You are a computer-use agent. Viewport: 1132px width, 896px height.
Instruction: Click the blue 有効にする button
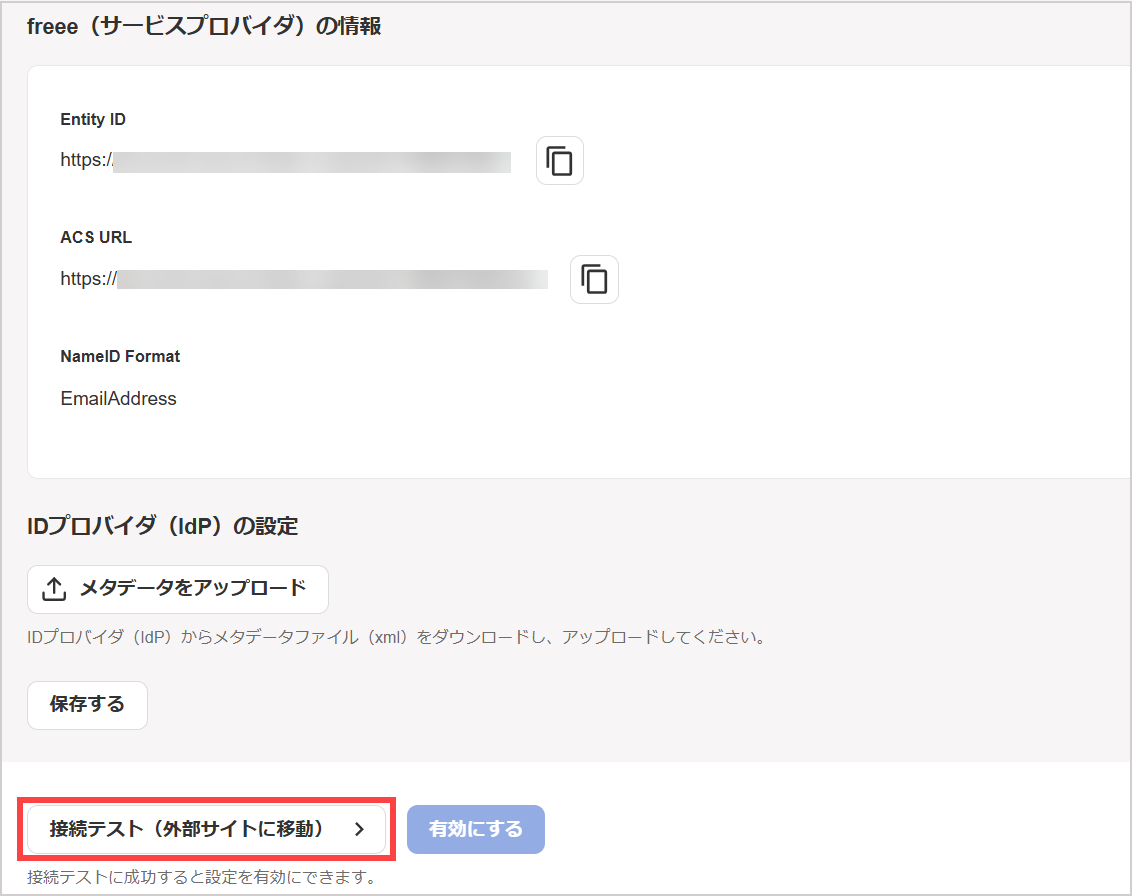(x=476, y=830)
